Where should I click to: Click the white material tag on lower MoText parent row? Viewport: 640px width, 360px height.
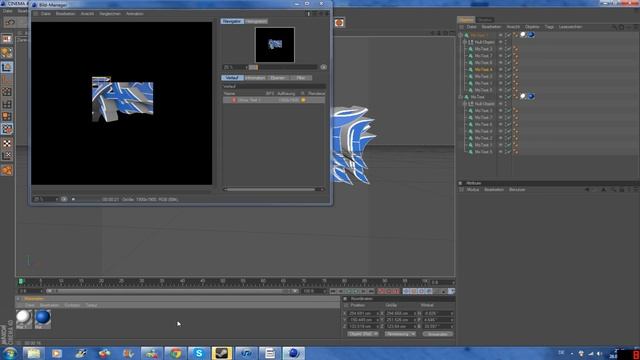pyautogui.click(x=523, y=97)
